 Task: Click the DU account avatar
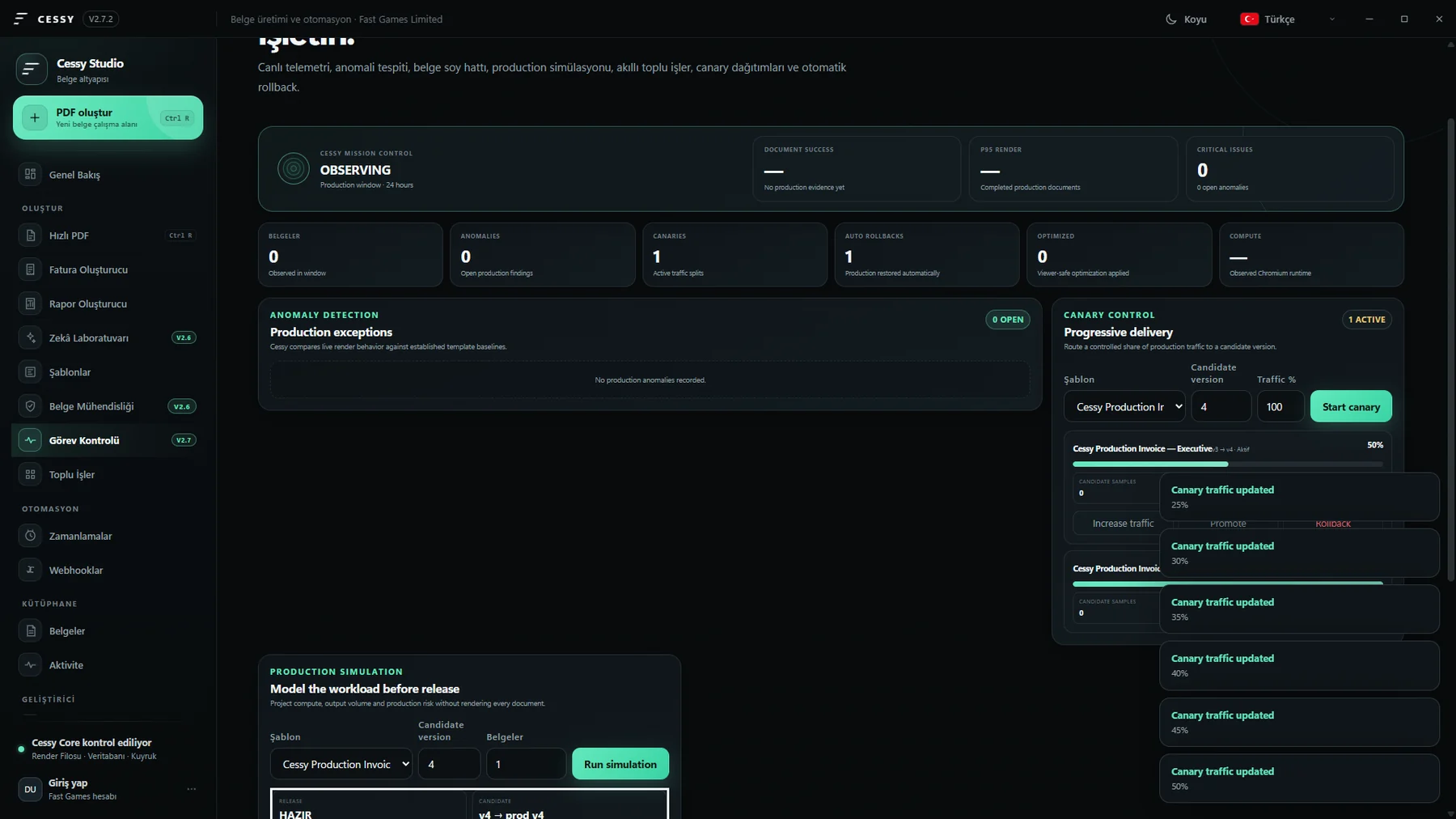click(30, 789)
